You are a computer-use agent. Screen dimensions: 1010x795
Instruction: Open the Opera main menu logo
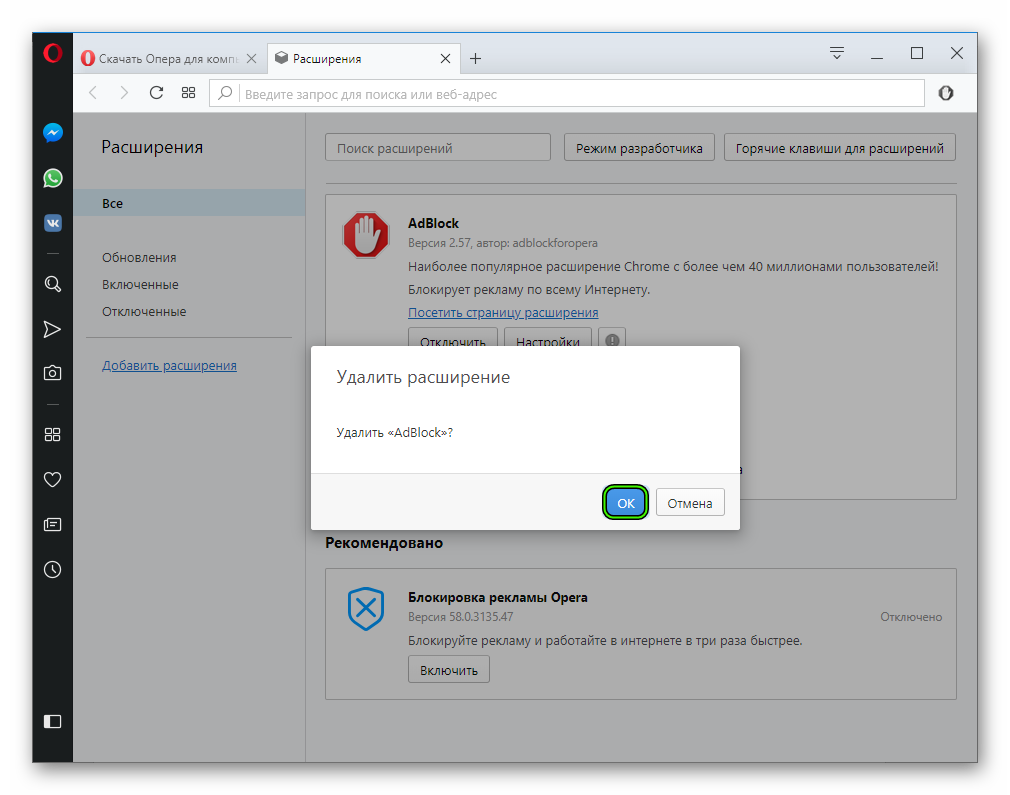click(x=53, y=53)
